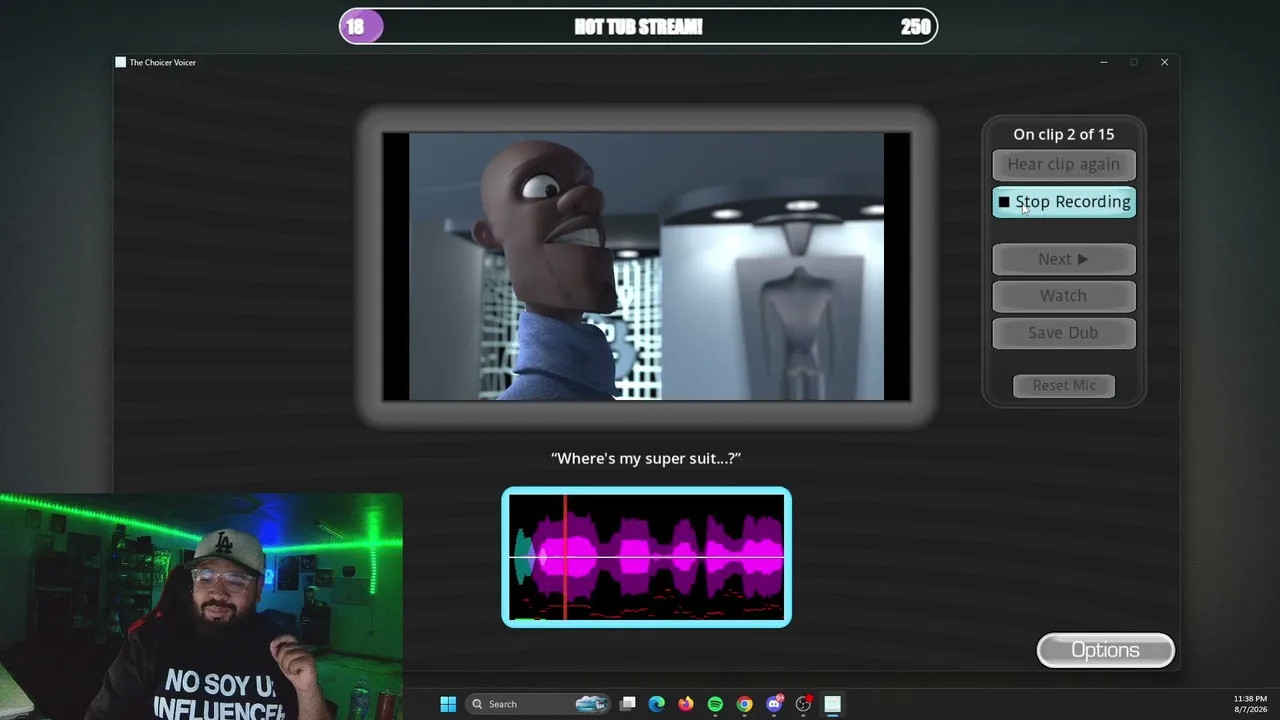Click the red playhead line in waveform
The height and width of the screenshot is (720, 1280).
tap(565, 557)
